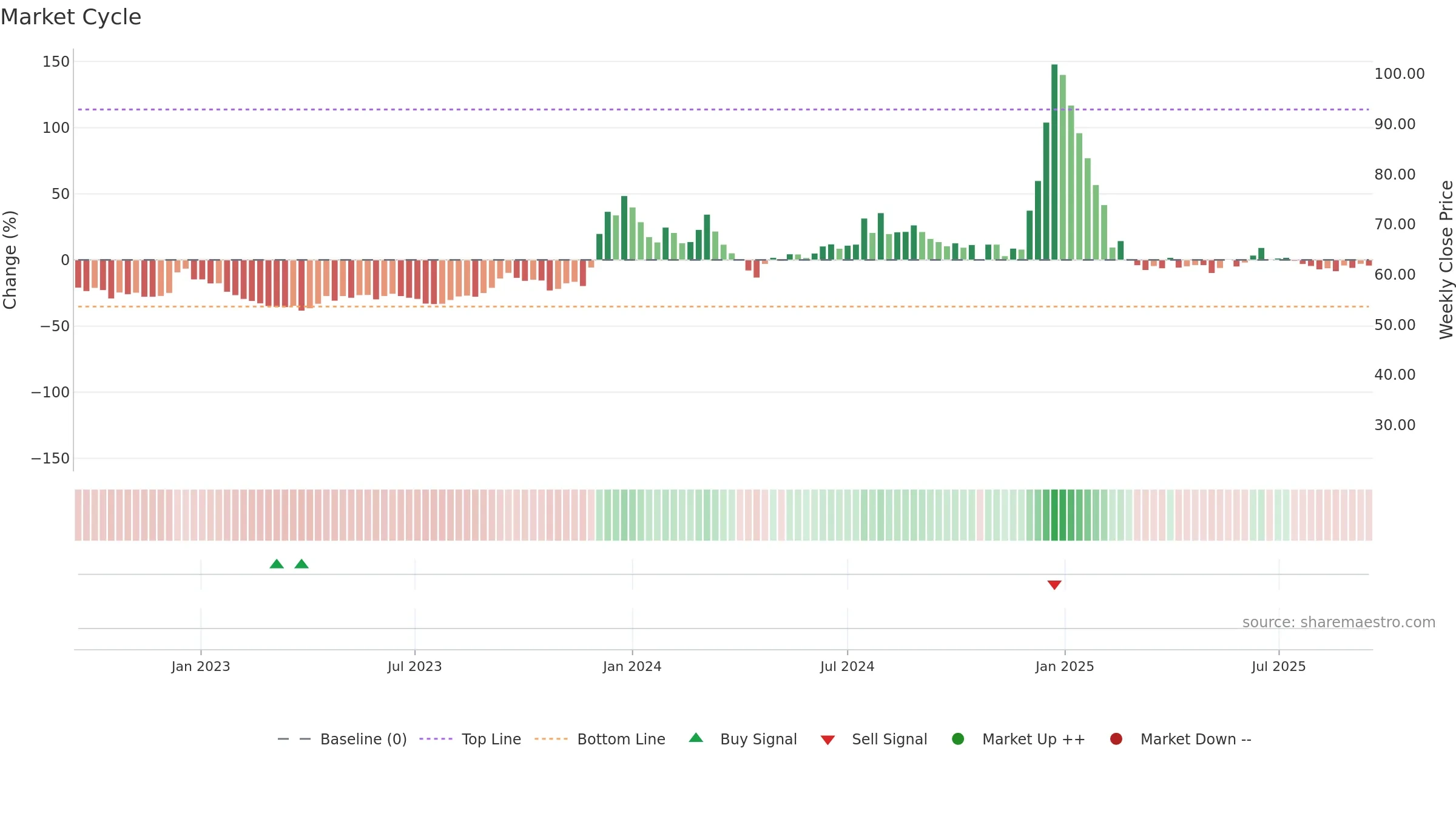
Task: Click the 'Weekly Close Price' axis title
Action: pyautogui.click(x=1446, y=260)
